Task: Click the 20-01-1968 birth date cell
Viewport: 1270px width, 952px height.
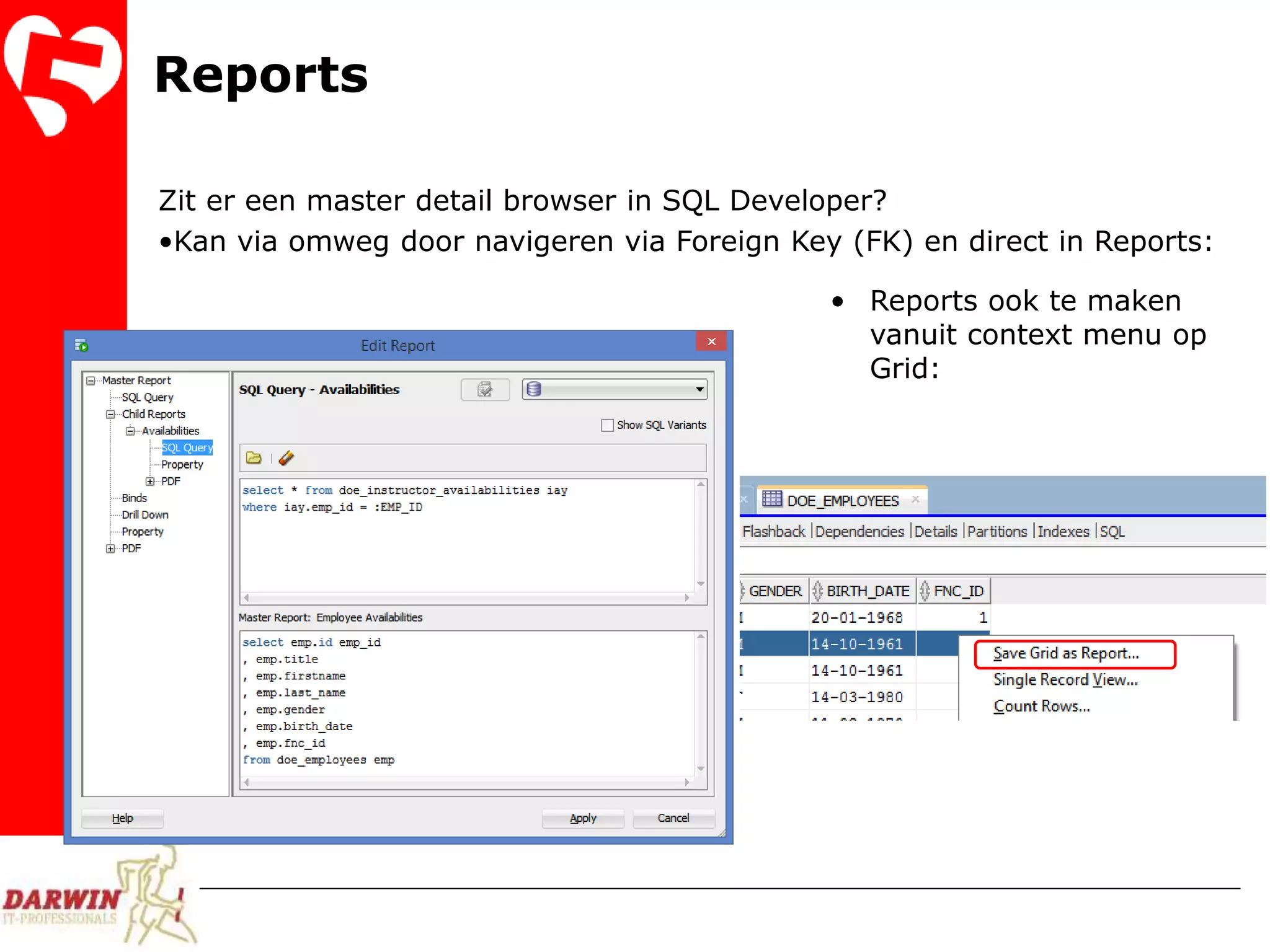Action: (x=863, y=618)
